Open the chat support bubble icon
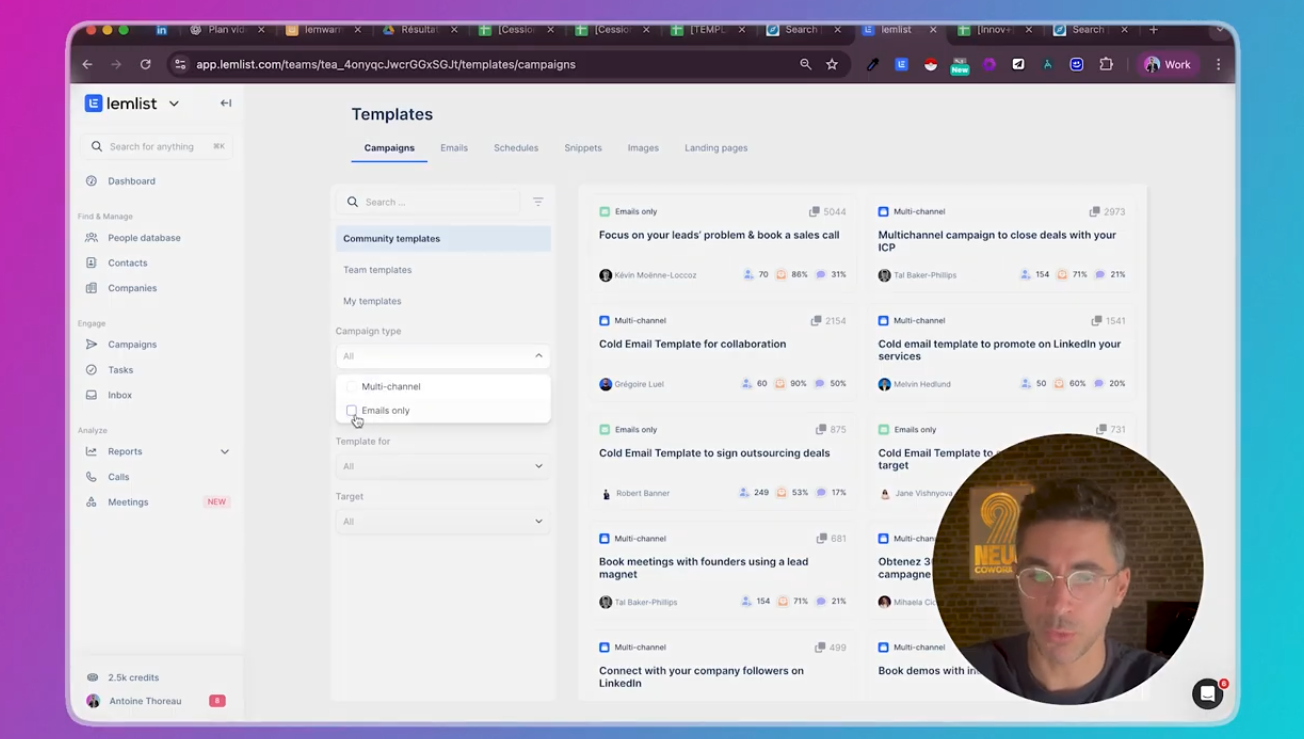 (x=1208, y=693)
